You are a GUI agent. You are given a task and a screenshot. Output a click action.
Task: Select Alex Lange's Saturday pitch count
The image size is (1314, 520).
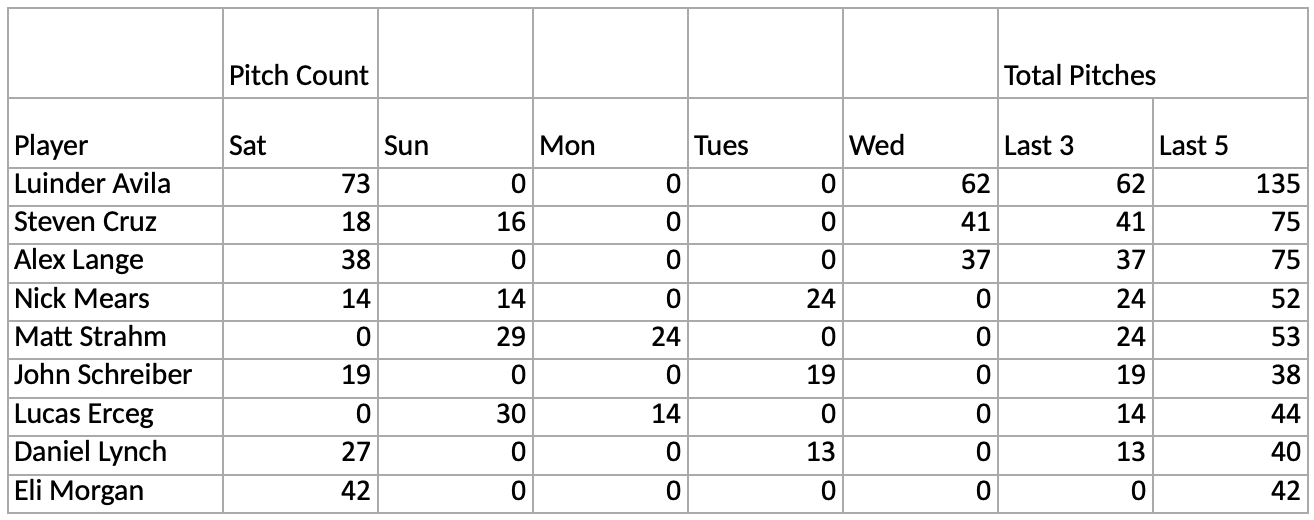click(300, 261)
